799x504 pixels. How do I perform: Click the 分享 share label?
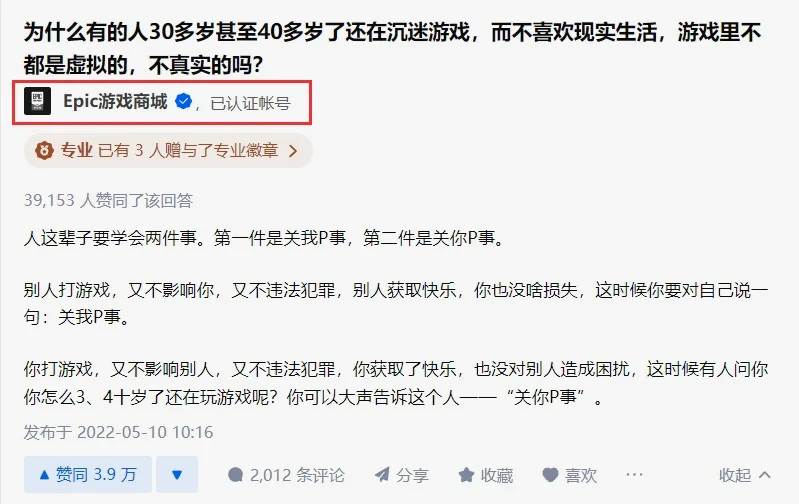point(412,475)
